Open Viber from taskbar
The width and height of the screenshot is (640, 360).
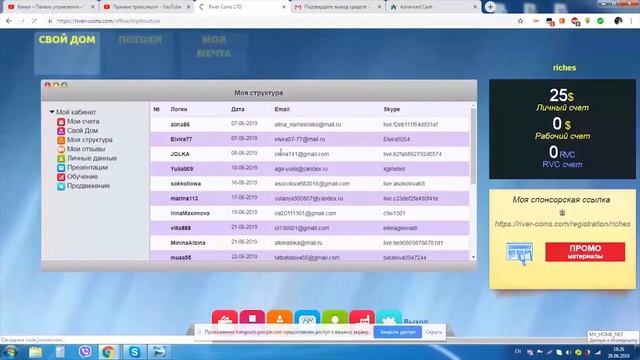(x=85, y=352)
